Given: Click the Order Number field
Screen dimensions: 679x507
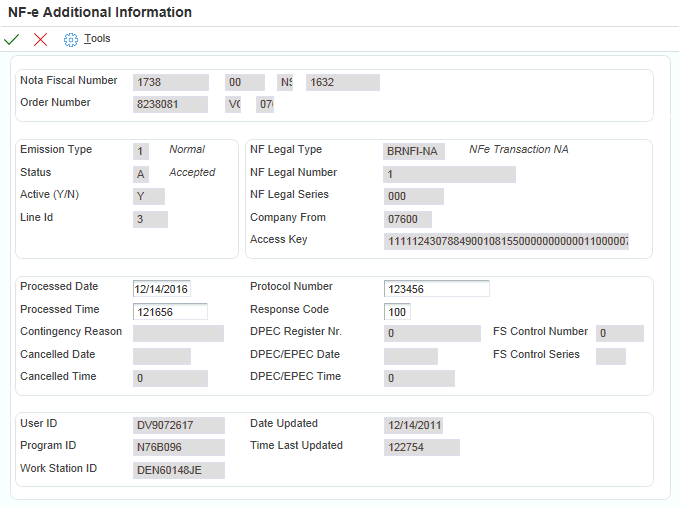Looking at the screenshot, I should pos(170,104).
